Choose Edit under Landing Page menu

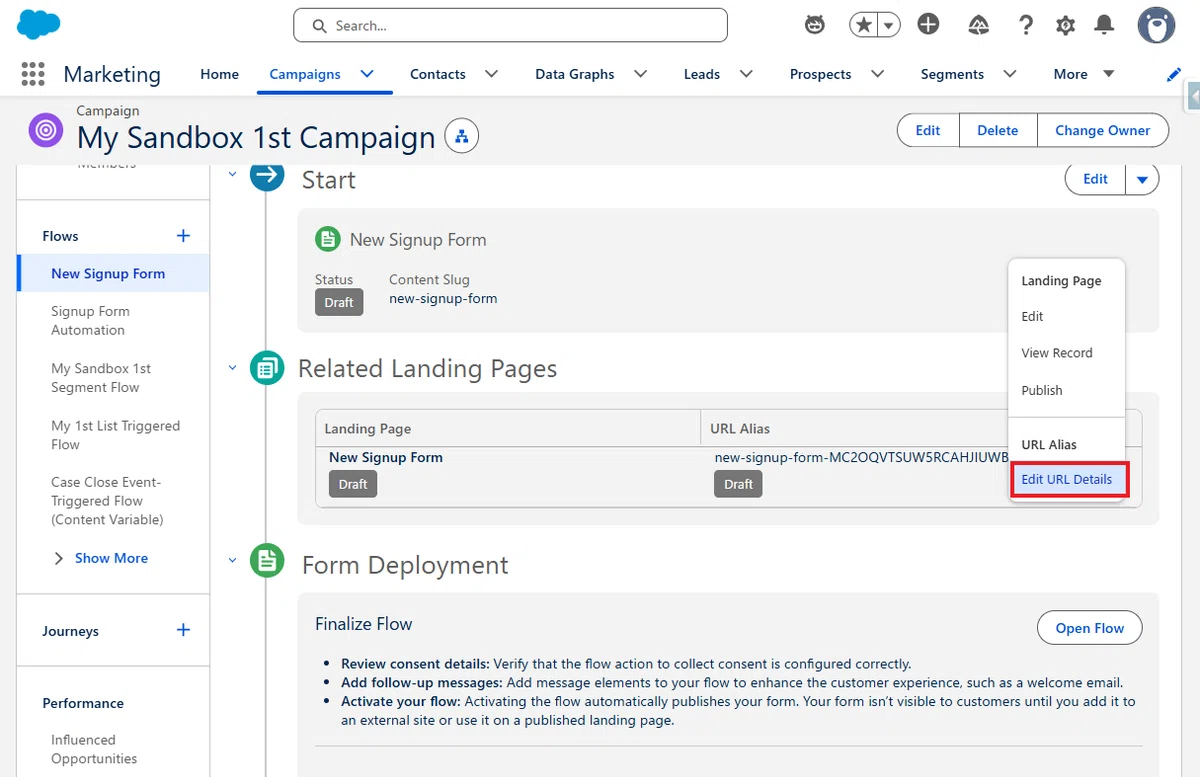tap(1032, 316)
